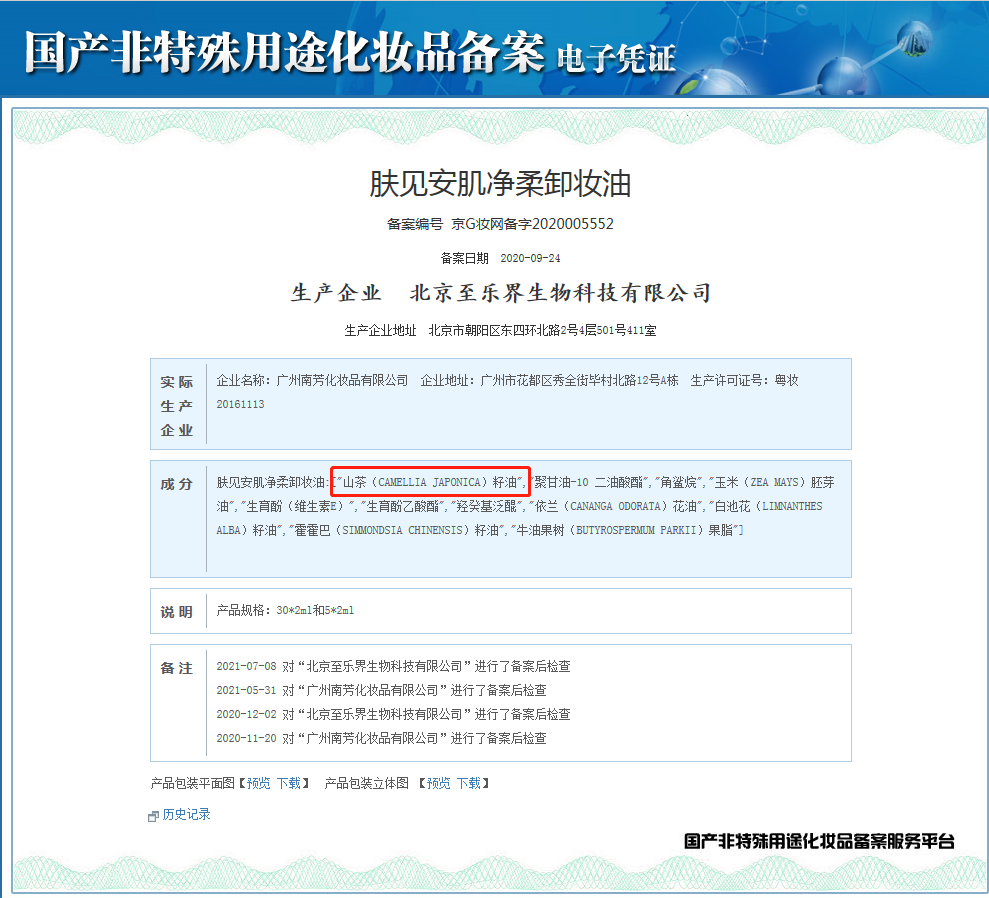Image resolution: width=989 pixels, height=898 pixels.
Task: Select the filing date 2020-09-24
Action: [x=530, y=258]
